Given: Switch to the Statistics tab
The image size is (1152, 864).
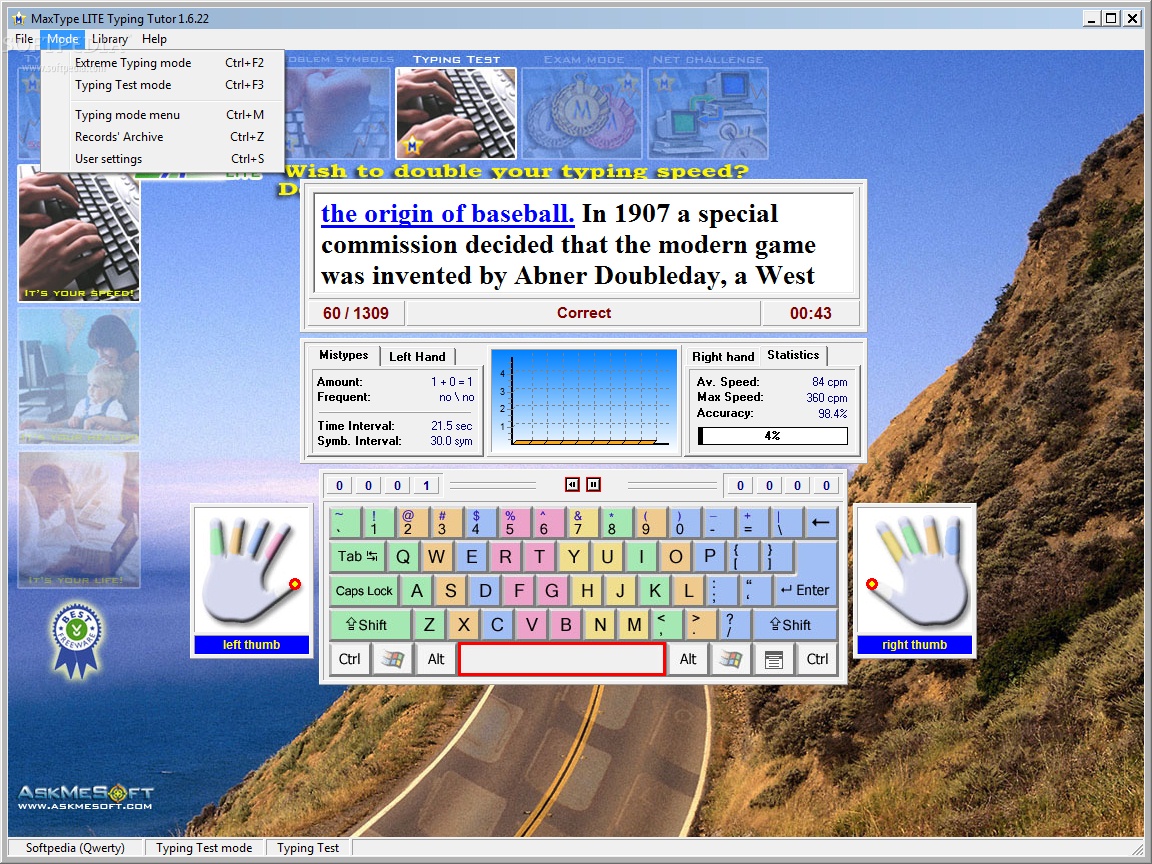Looking at the screenshot, I should click(793, 356).
